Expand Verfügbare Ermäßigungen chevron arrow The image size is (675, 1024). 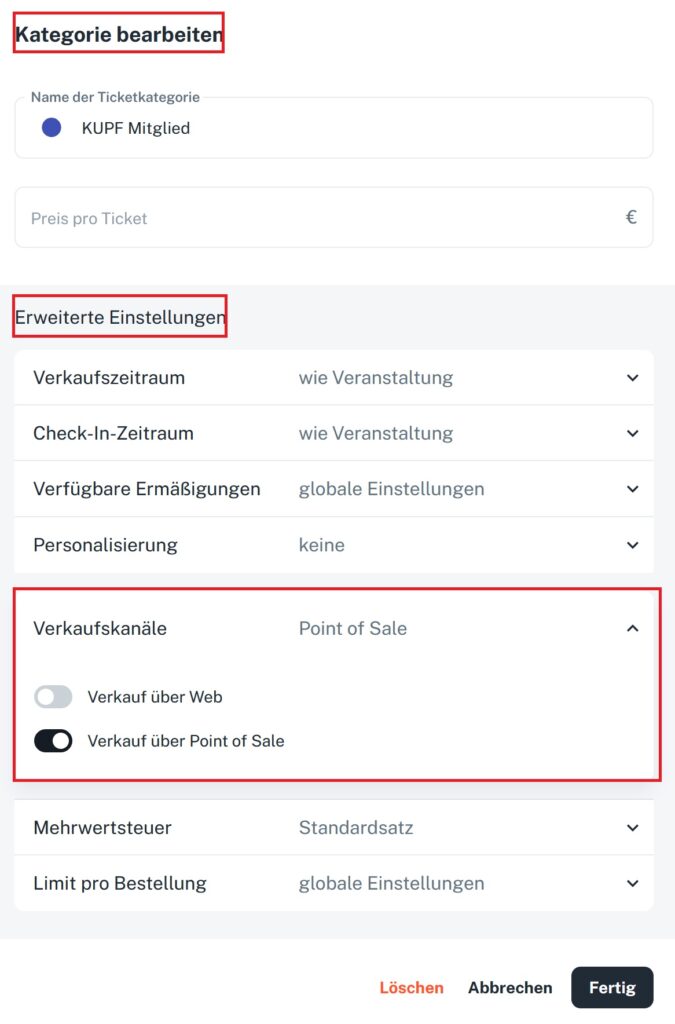point(633,489)
